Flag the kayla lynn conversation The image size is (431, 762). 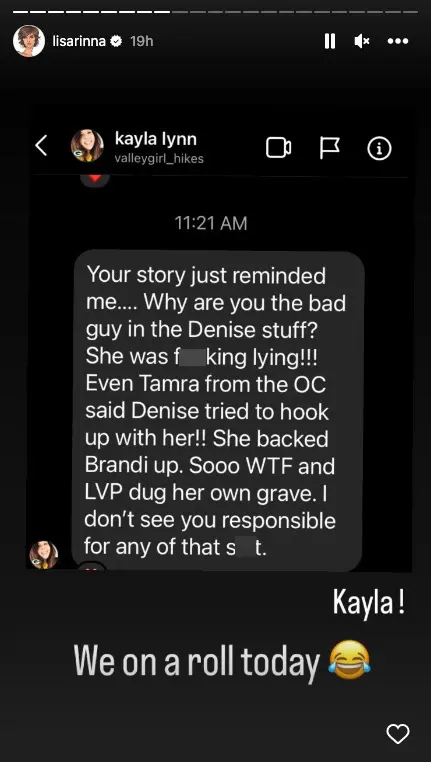(329, 148)
